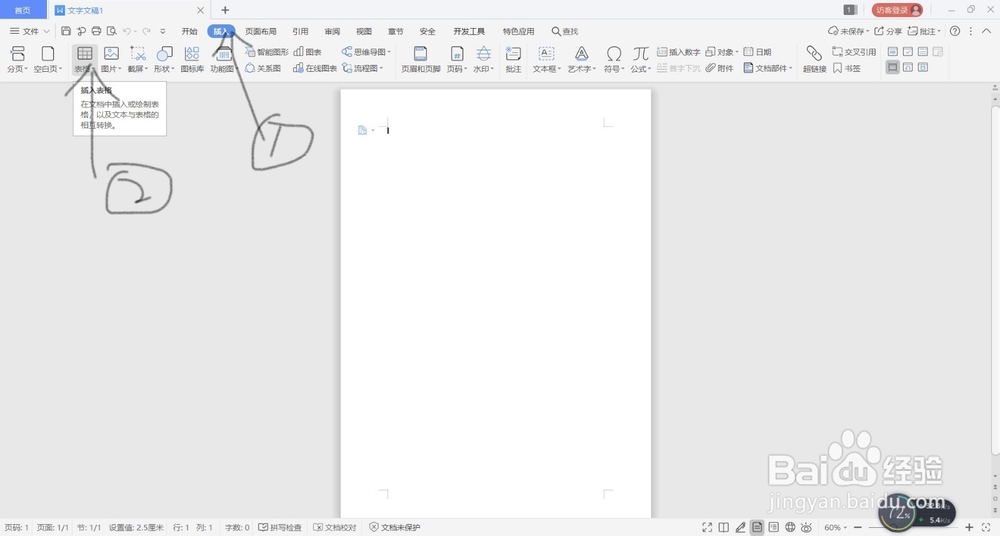Click the zoom out minus button

coord(858,527)
